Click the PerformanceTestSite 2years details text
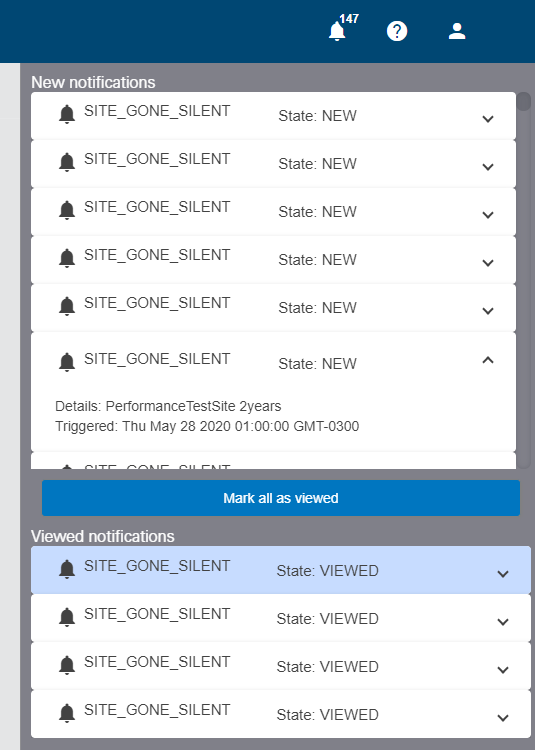This screenshot has width=535, height=750. pyautogui.click(x=193, y=406)
